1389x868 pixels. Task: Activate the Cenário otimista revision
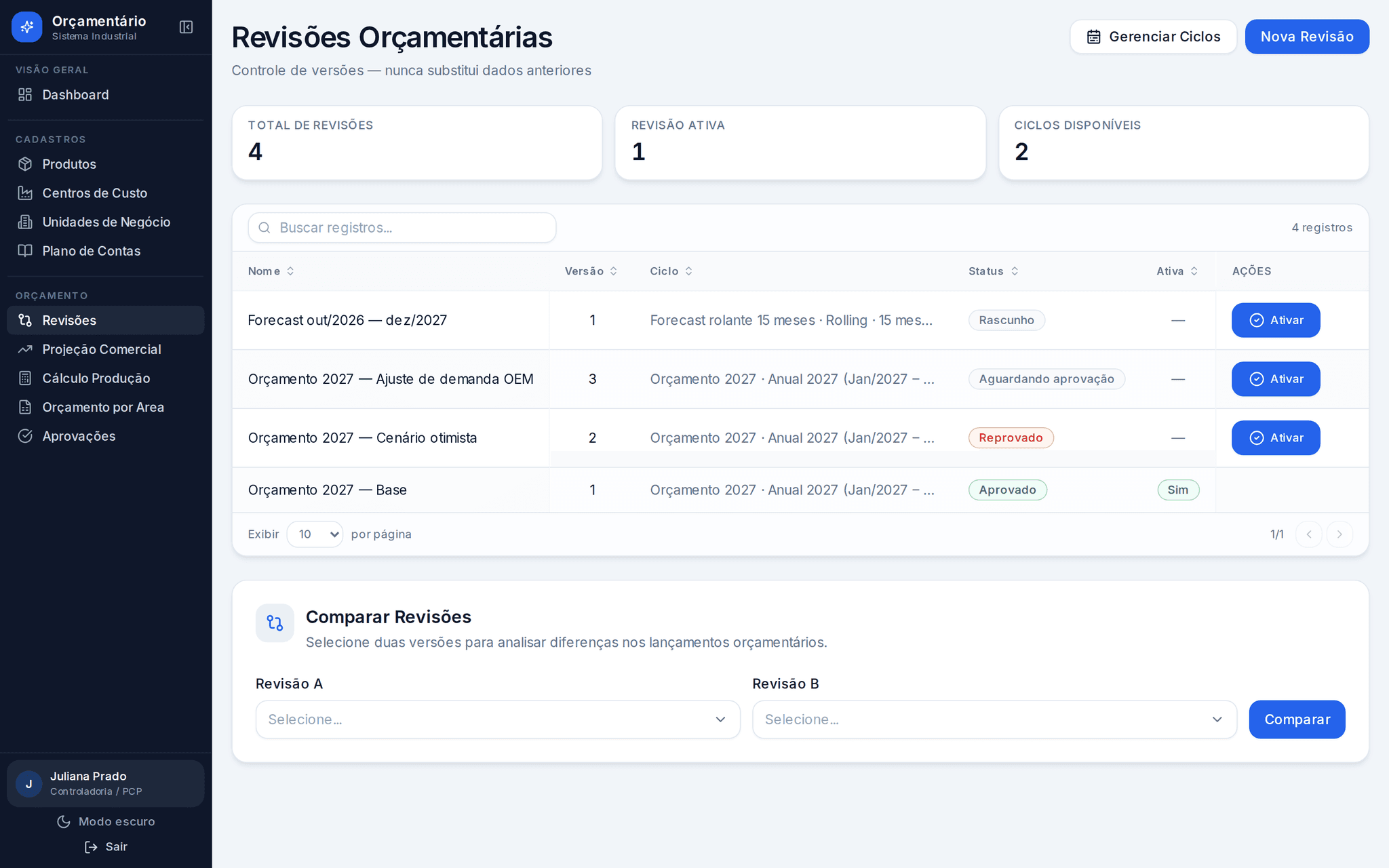coord(1276,437)
